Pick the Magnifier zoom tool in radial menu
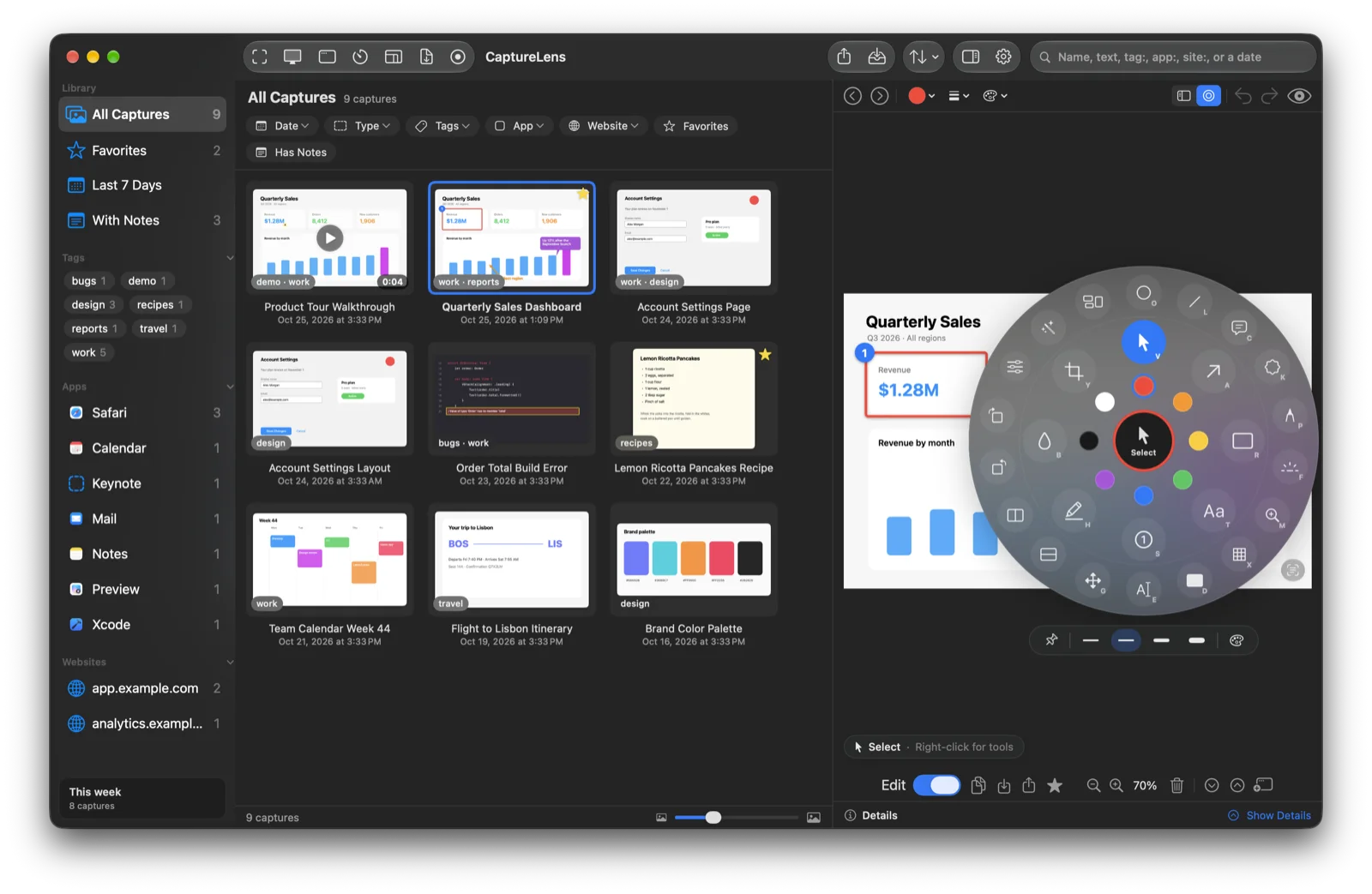The image size is (1372, 894). (x=1273, y=514)
